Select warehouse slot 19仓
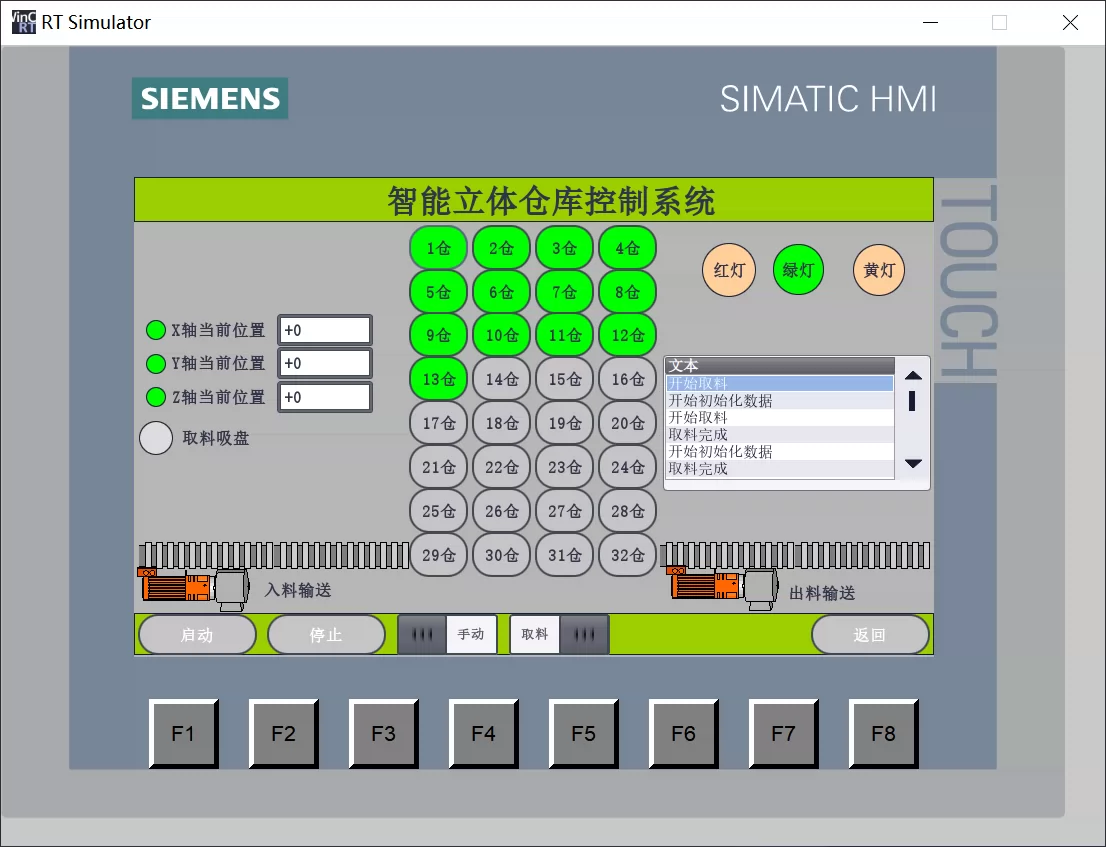Screen dimensions: 1106x847 564,423
